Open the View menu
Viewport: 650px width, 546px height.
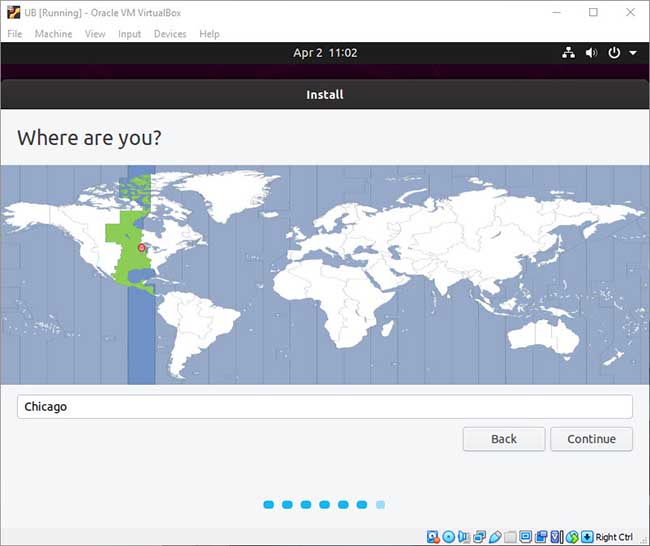pyautogui.click(x=95, y=34)
